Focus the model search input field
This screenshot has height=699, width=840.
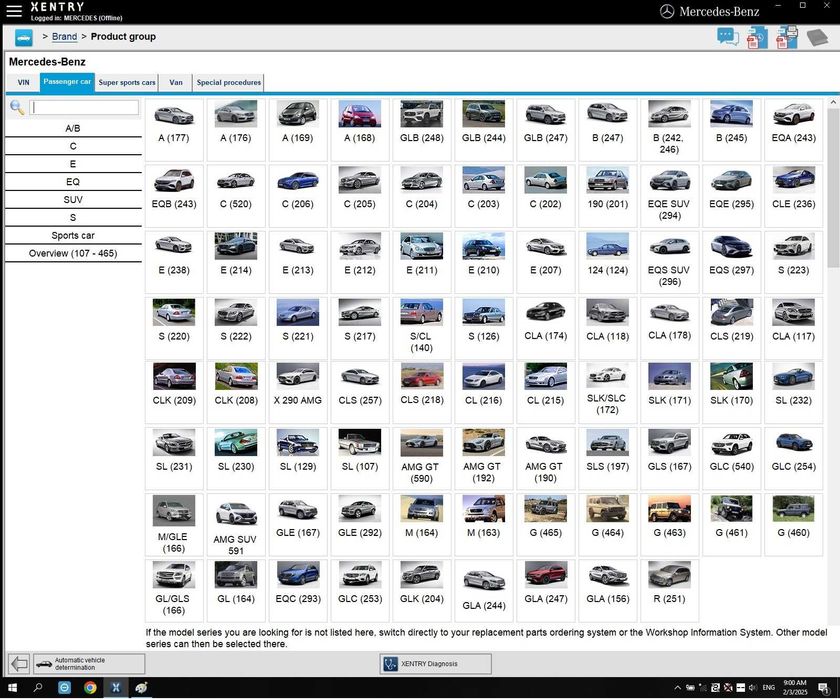pyautogui.click(x=85, y=107)
